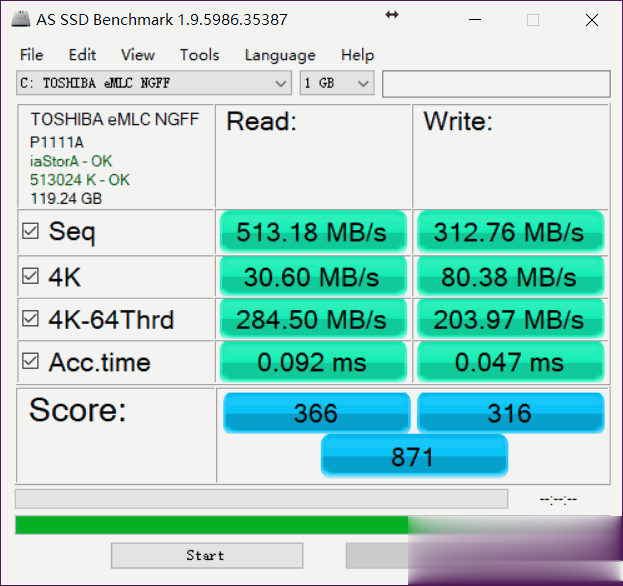Image resolution: width=623 pixels, height=586 pixels.
Task: Click the 4K read result 30.60 MB/s
Action: [313, 277]
